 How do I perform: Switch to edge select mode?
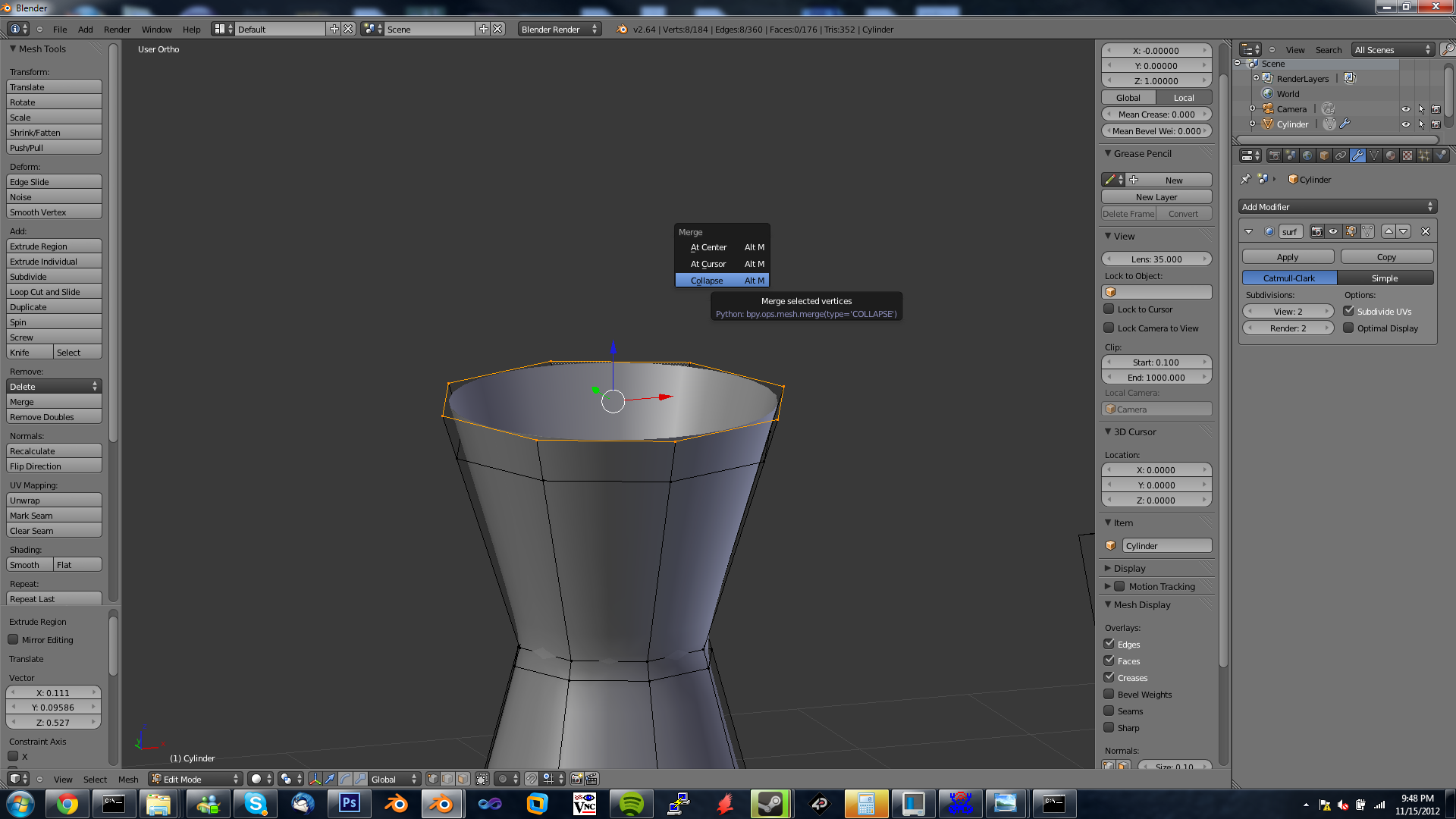[x=447, y=779]
